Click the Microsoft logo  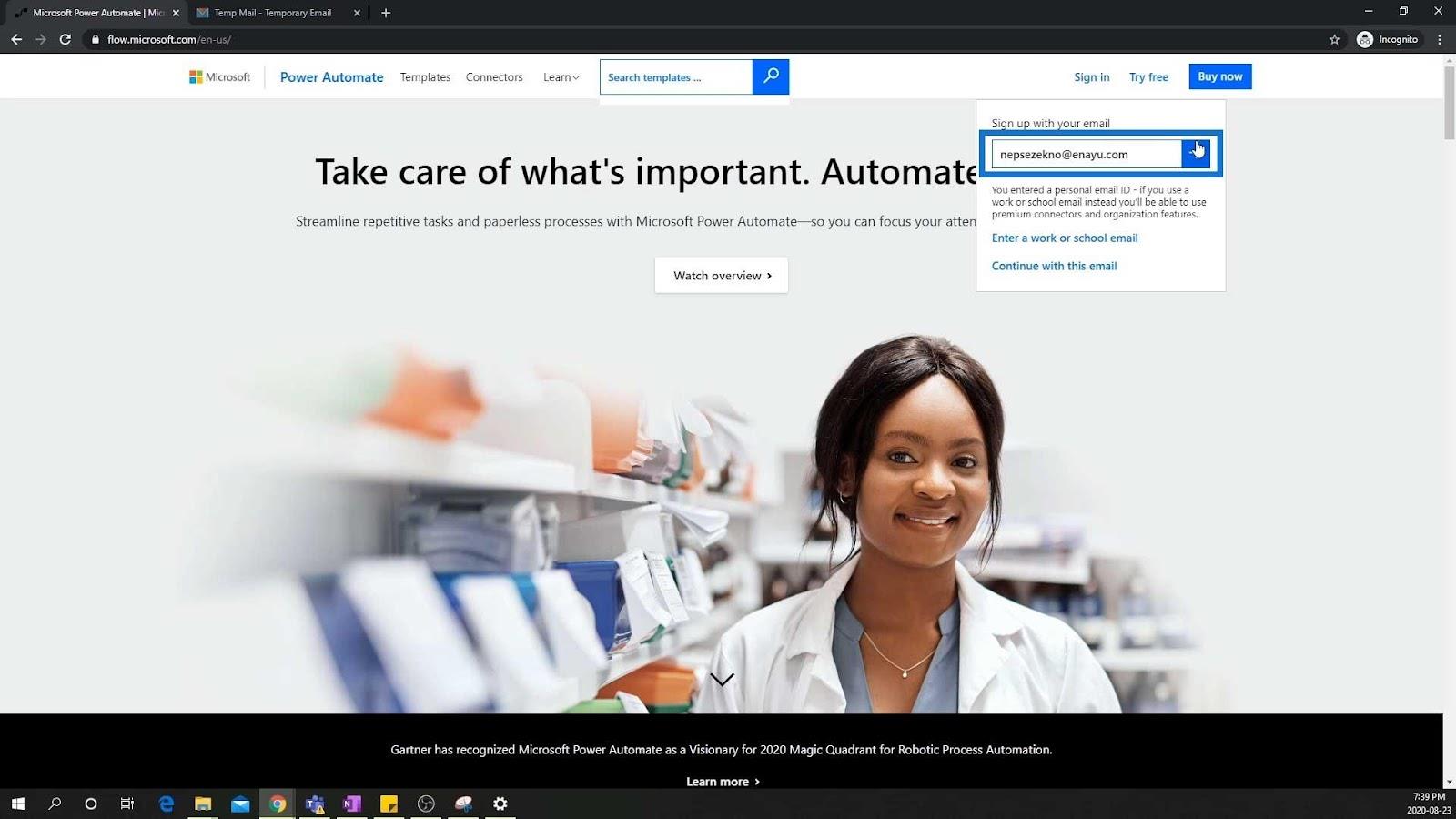(219, 77)
